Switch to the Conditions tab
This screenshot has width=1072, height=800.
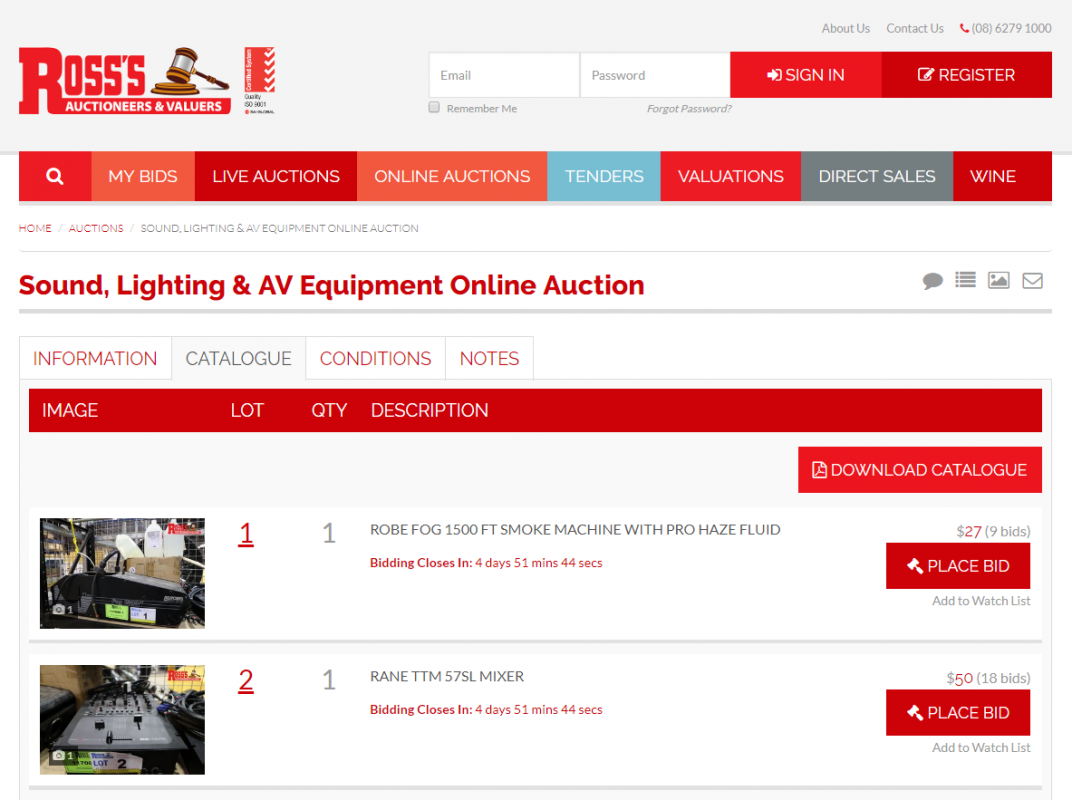[375, 358]
